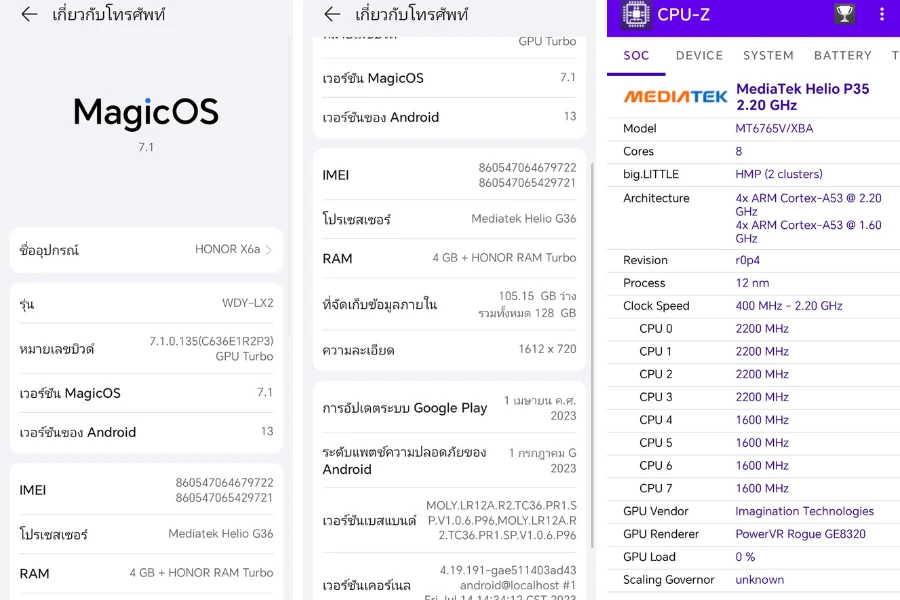This screenshot has width=900, height=600.
Task: Open the CPU-Z trophy icon
Action: [845, 14]
